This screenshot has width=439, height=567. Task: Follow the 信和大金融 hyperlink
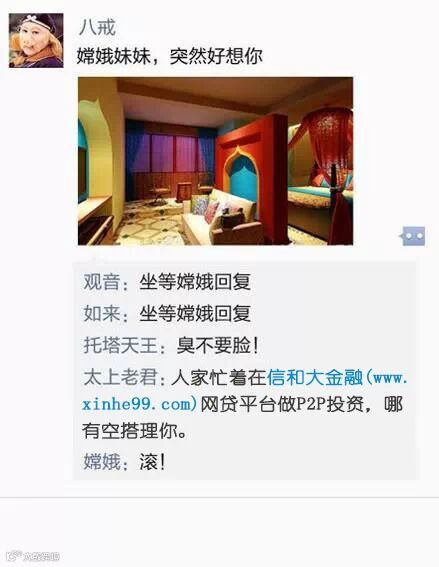coord(315,378)
